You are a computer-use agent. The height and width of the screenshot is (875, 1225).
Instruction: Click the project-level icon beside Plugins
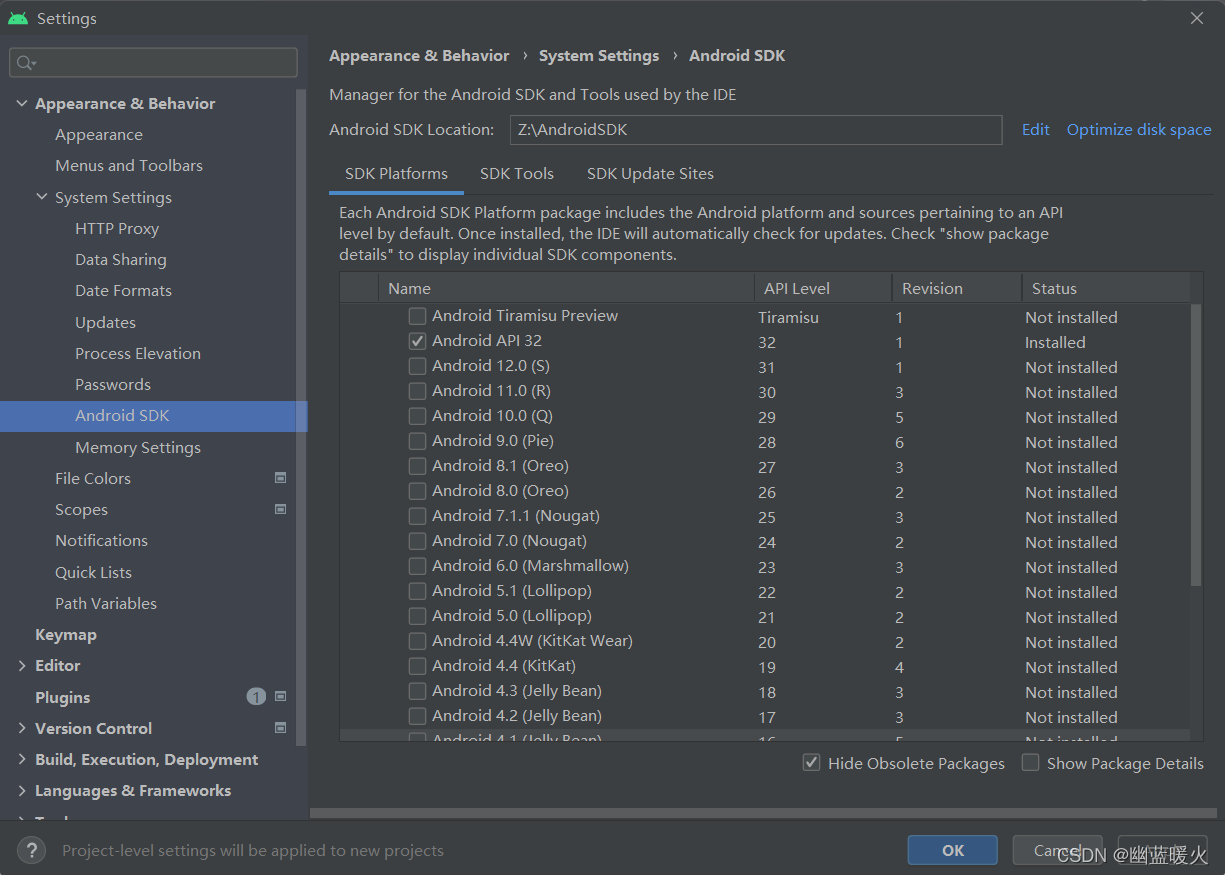(x=281, y=697)
